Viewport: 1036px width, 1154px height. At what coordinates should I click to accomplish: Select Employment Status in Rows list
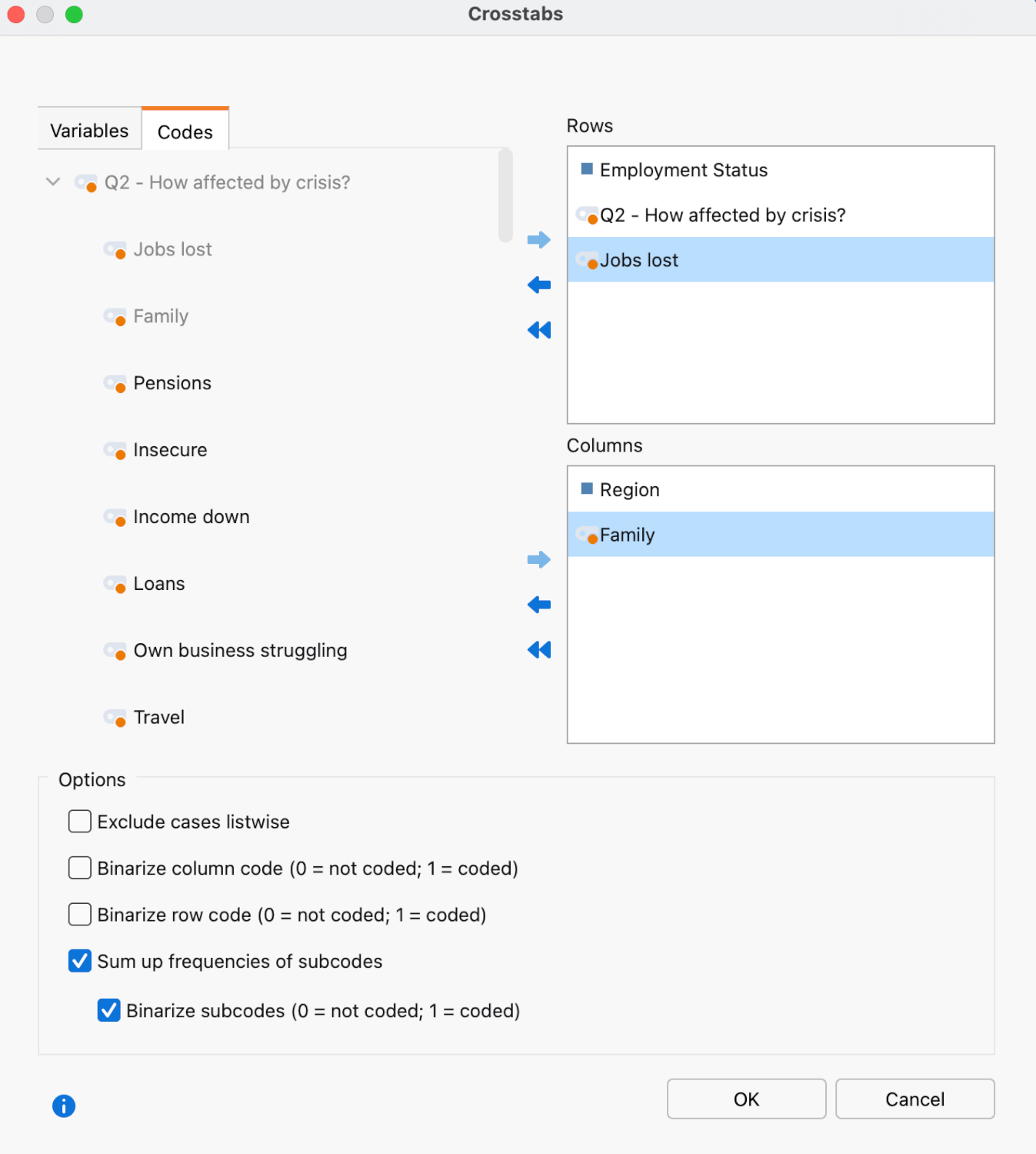(x=683, y=170)
